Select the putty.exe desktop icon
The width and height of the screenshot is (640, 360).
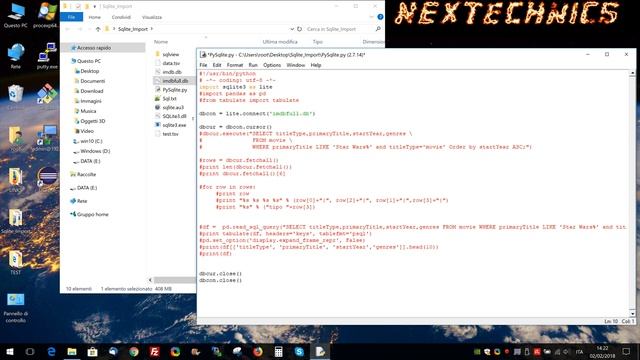click(x=47, y=56)
